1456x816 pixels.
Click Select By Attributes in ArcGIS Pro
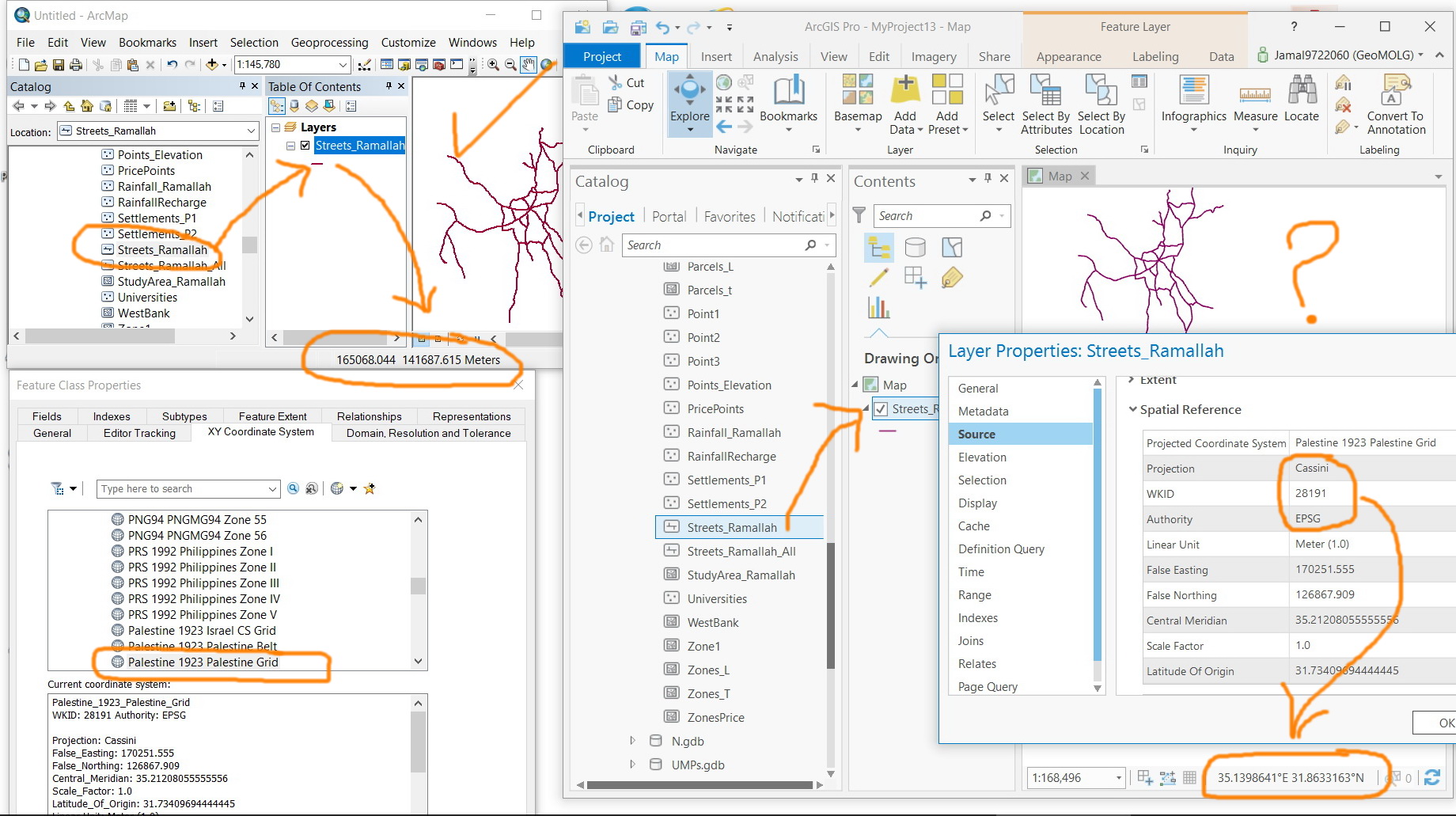pyautogui.click(x=1046, y=104)
